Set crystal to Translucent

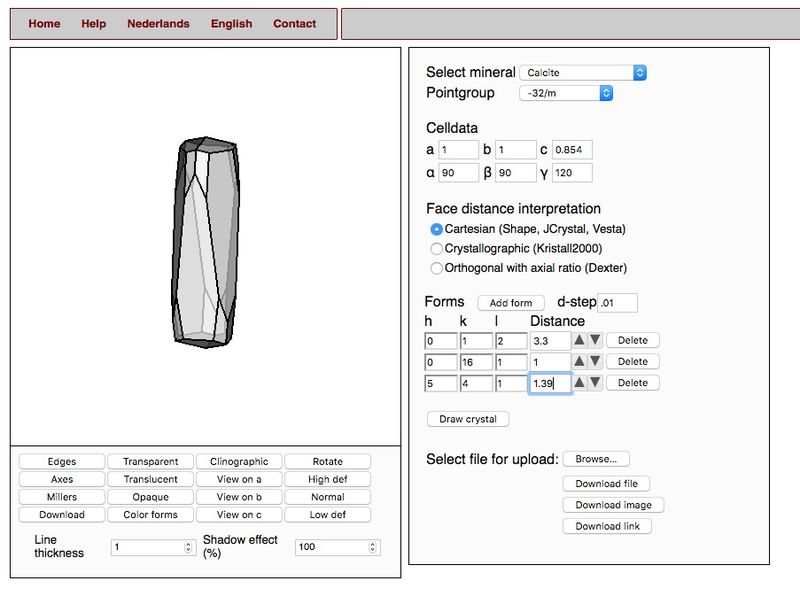pos(151,479)
